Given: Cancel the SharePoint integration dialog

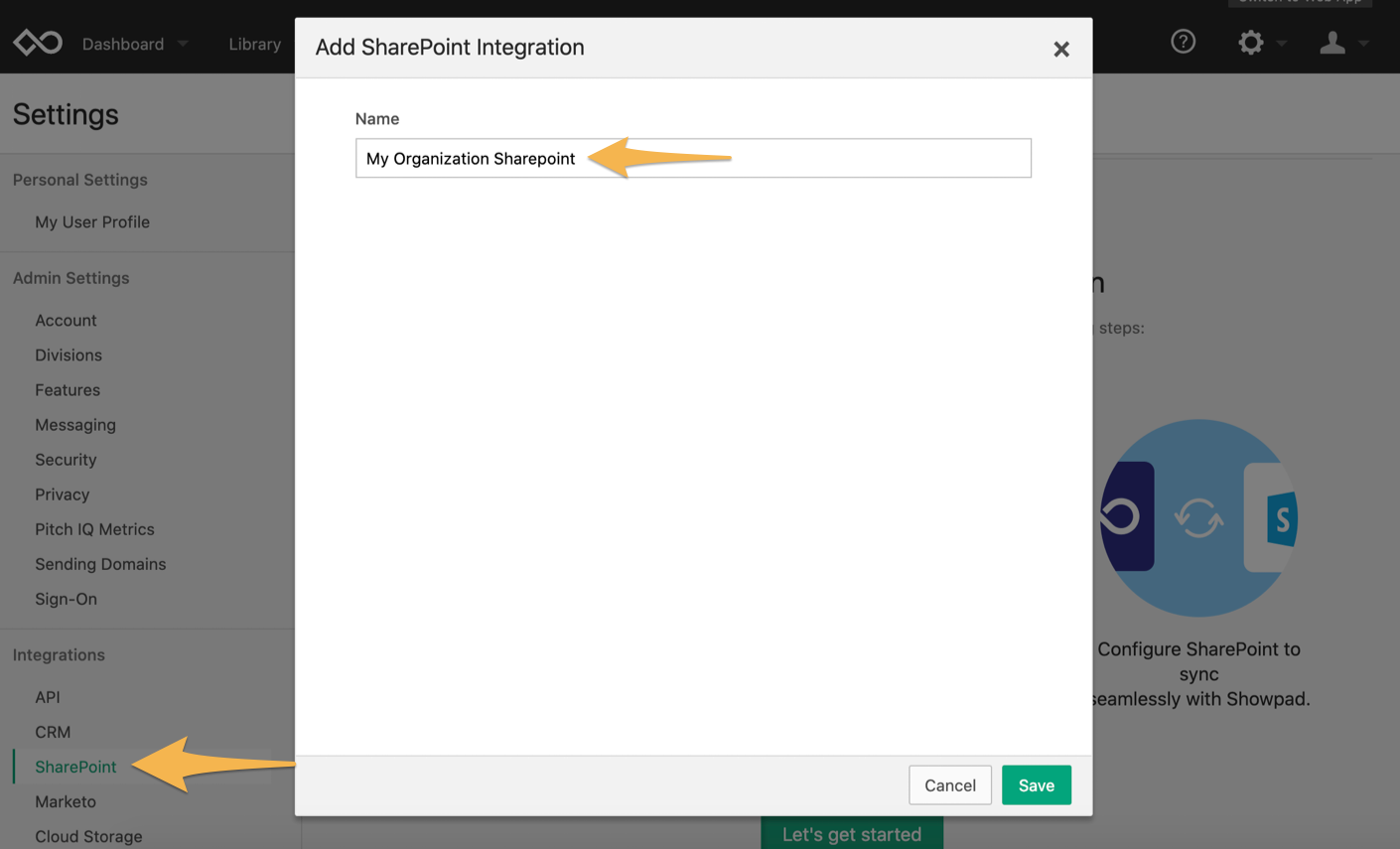Looking at the screenshot, I should click(x=949, y=784).
